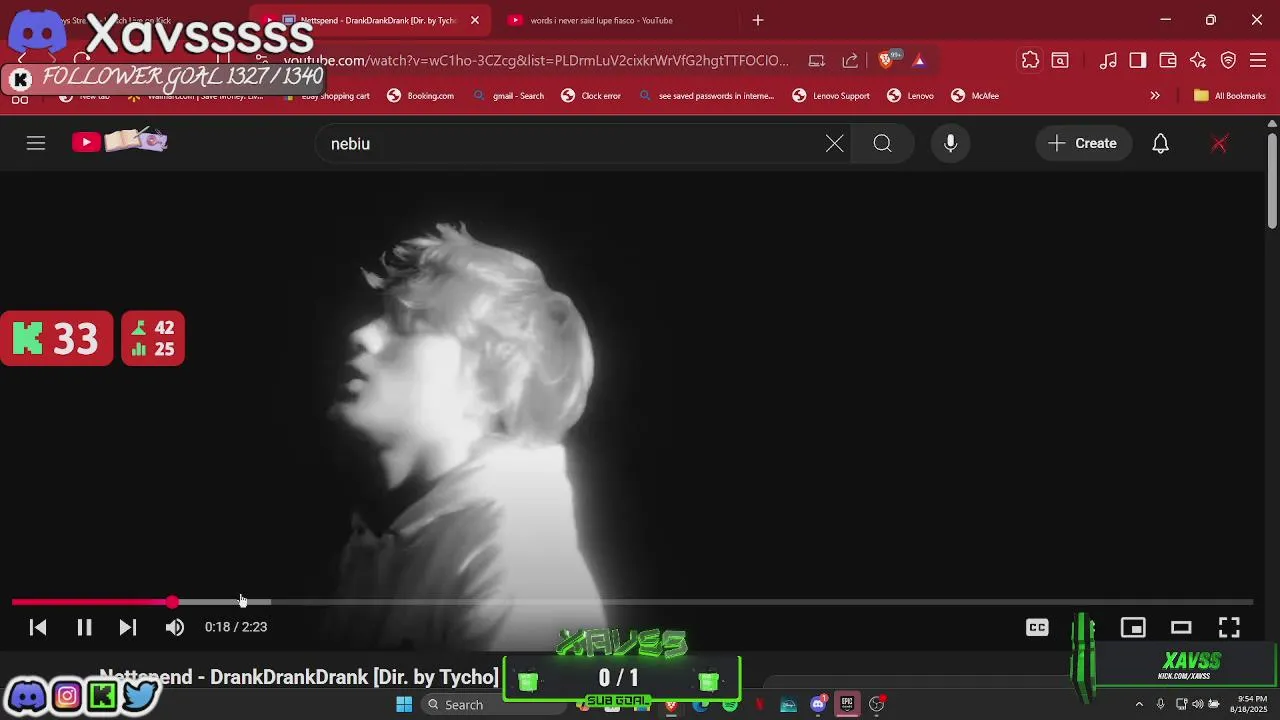Open the McAfee bookmark
Viewport: 1280px width, 720px height.
click(975, 96)
